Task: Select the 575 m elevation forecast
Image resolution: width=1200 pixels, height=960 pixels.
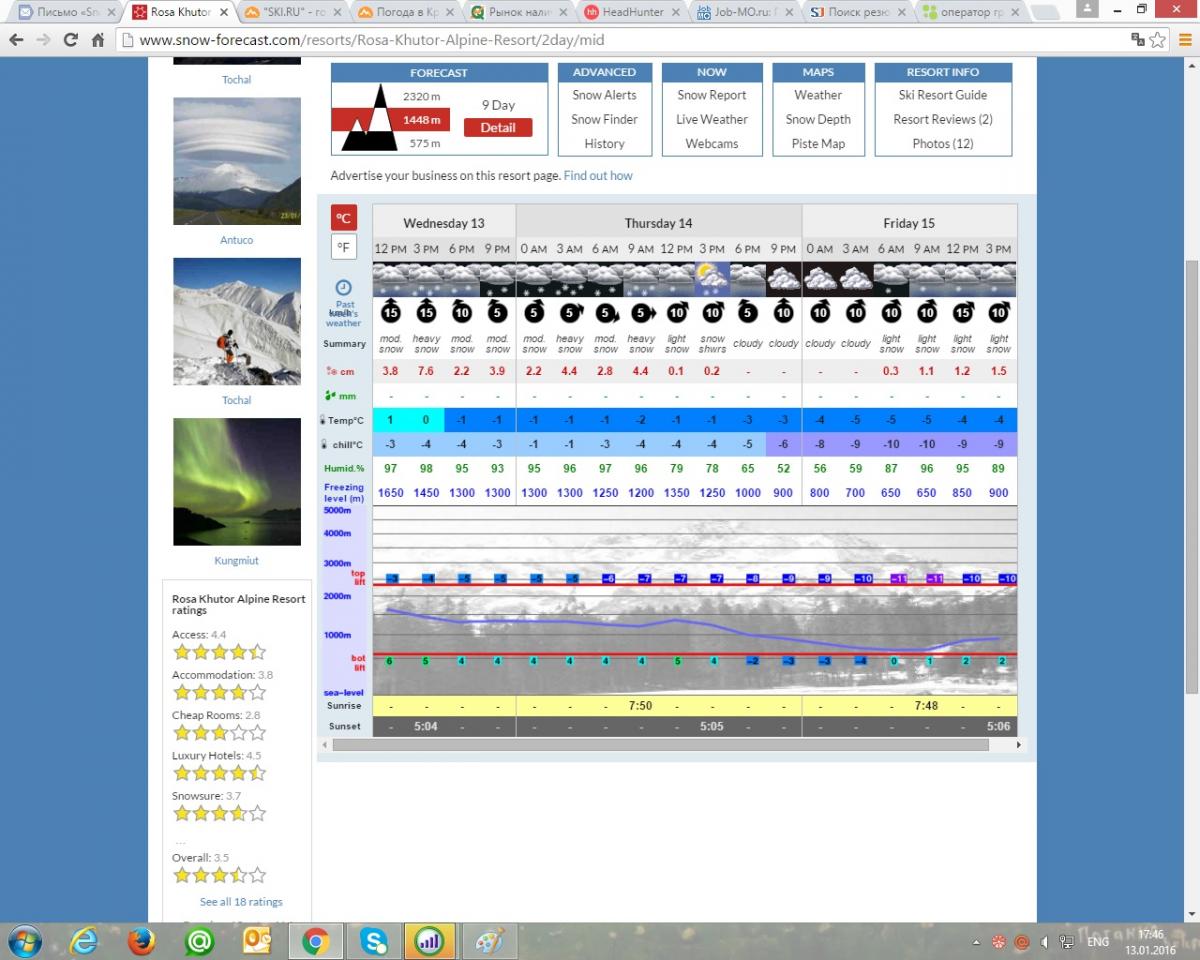Action: pos(424,144)
